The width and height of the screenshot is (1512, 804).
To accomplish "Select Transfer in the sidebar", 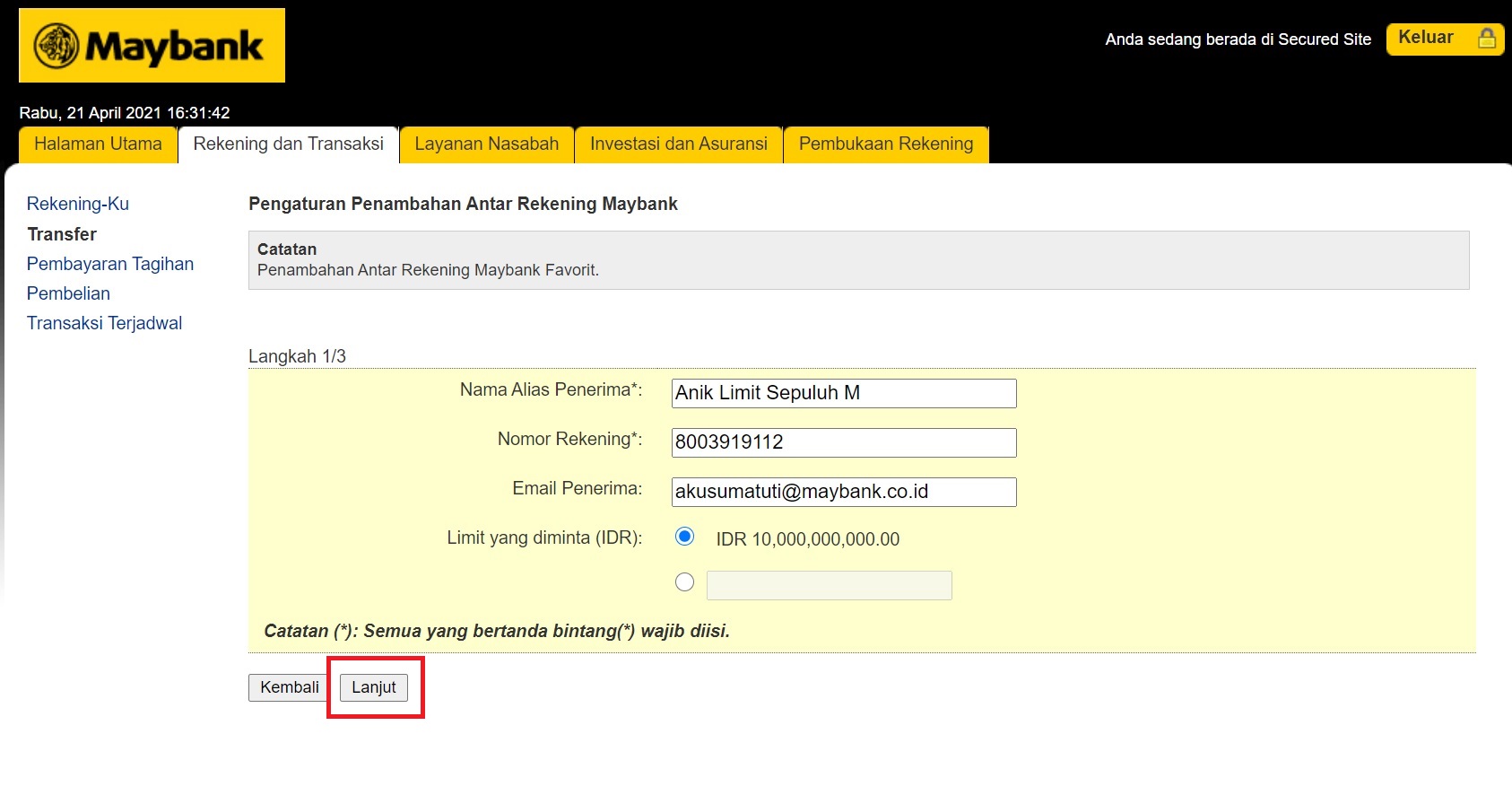I will click(62, 234).
